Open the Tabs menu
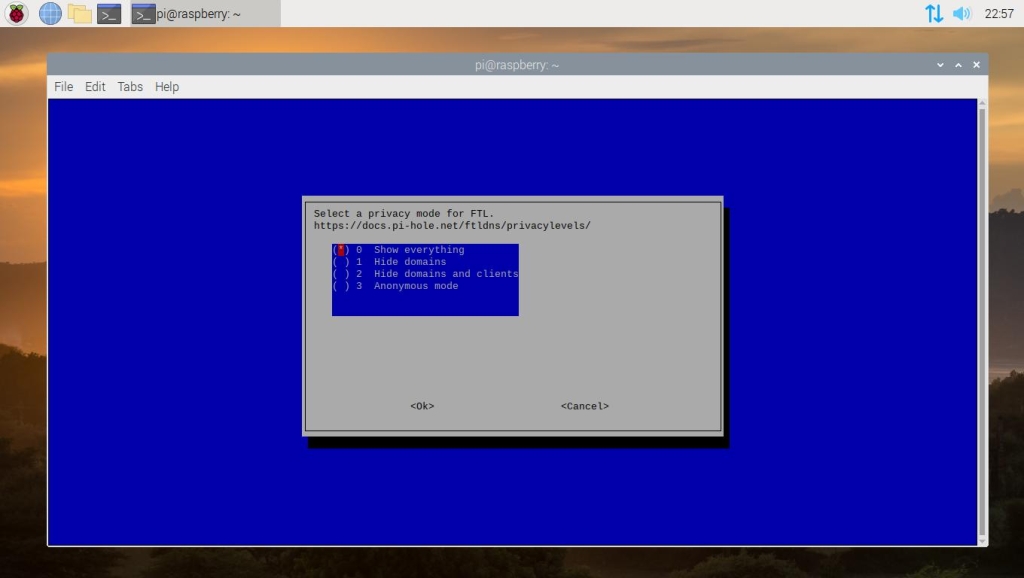This screenshot has width=1024, height=578. coord(130,87)
